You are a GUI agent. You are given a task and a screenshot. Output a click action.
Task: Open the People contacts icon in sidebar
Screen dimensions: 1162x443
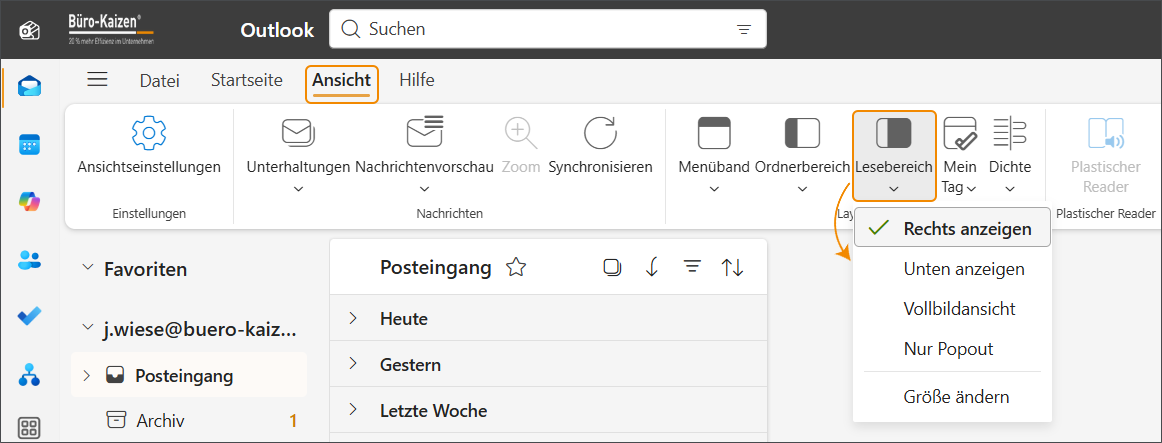pyautogui.click(x=29, y=260)
